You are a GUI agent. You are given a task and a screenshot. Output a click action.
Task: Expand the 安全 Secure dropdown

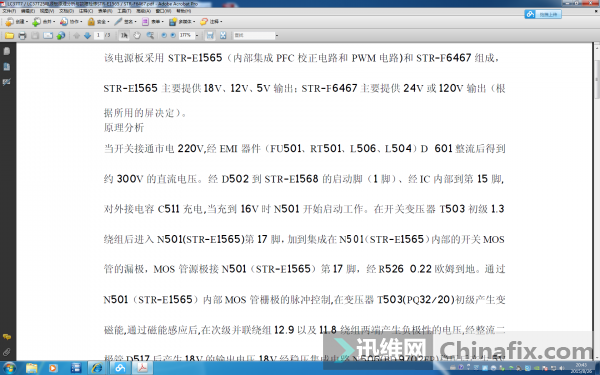point(108,22)
